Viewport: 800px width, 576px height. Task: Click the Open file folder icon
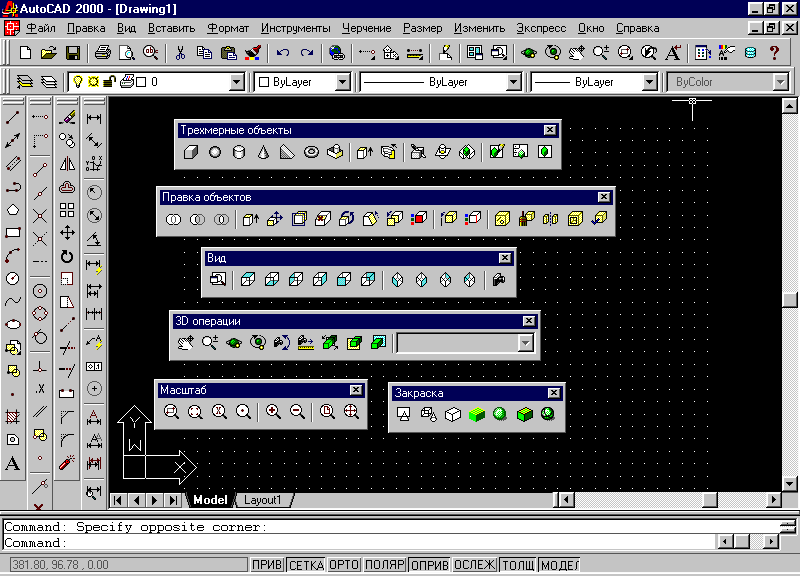click(49, 53)
